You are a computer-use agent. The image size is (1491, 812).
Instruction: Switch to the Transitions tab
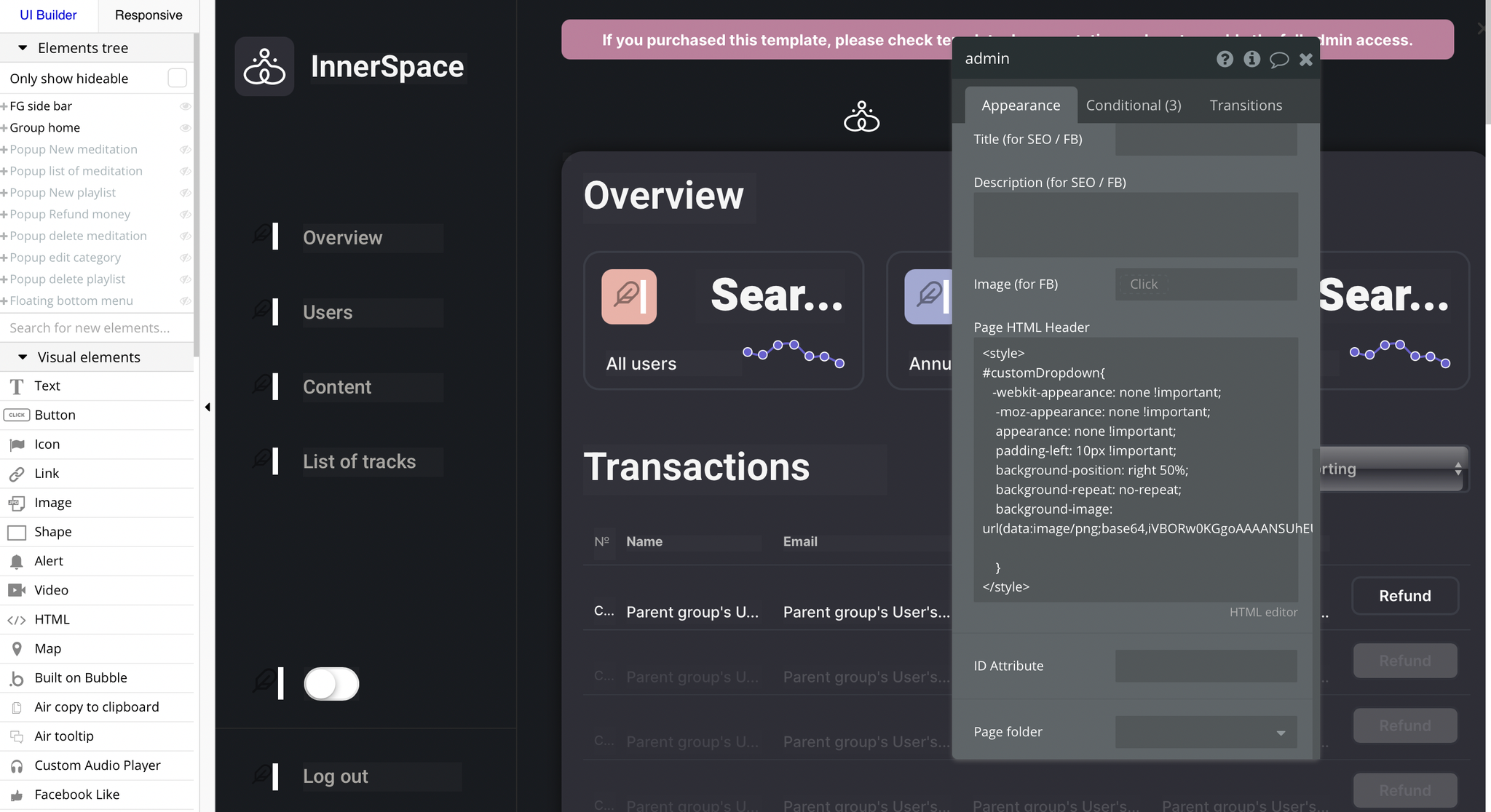click(x=1246, y=104)
